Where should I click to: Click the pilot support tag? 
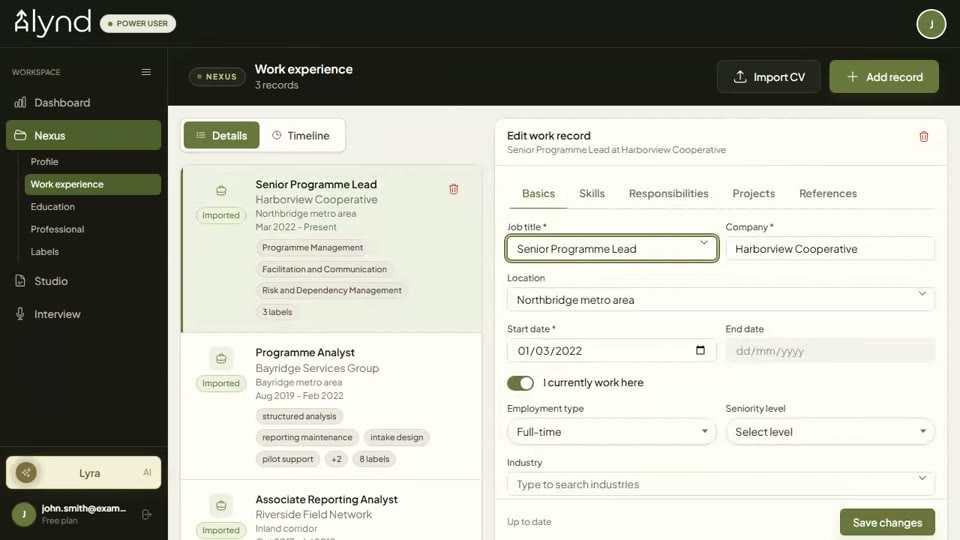[x=288, y=459]
